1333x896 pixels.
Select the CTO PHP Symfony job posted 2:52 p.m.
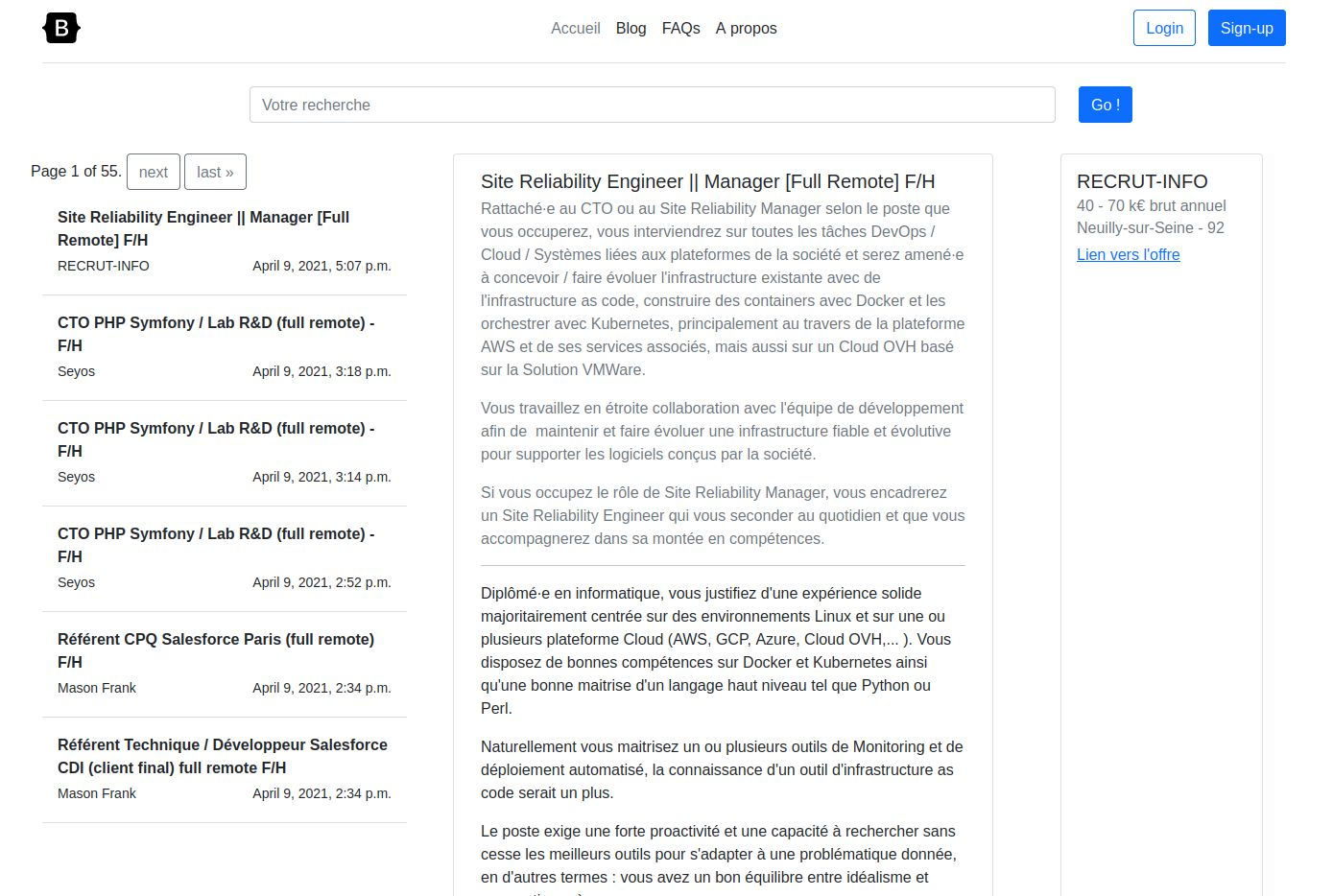(216, 545)
